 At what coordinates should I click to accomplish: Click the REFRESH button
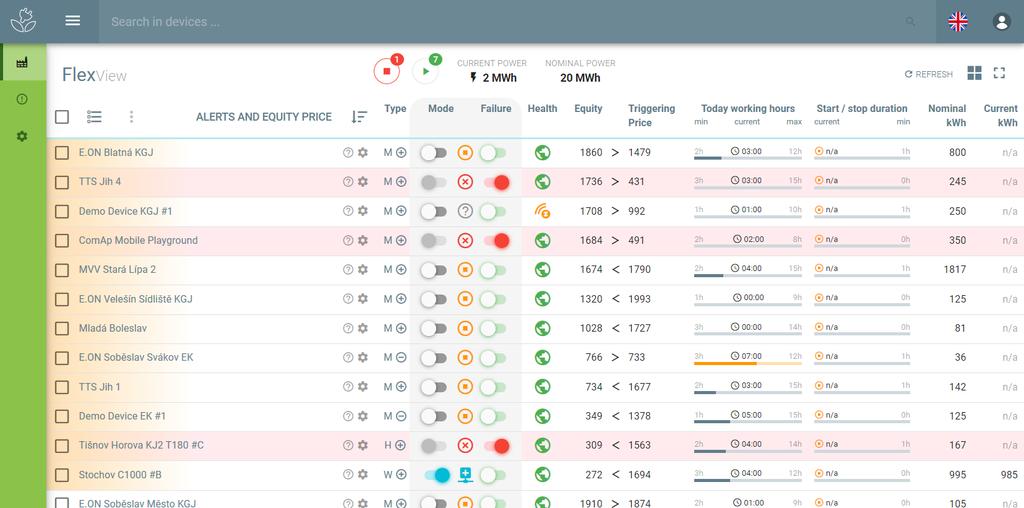coord(929,74)
